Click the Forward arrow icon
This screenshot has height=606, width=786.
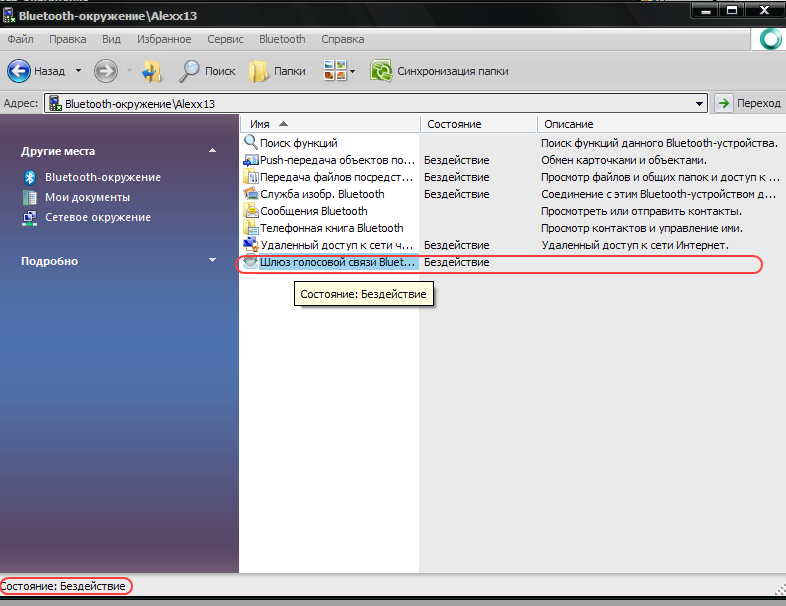point(106,71)
